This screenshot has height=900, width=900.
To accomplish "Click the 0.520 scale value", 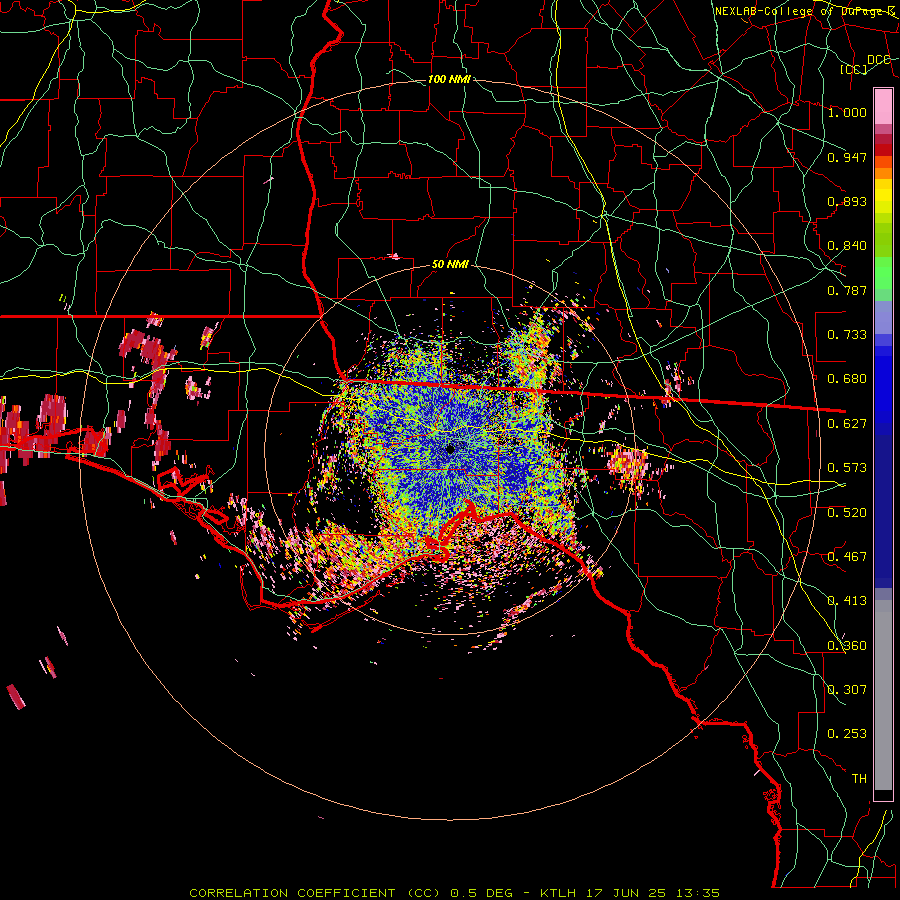I will click(847, 512).
